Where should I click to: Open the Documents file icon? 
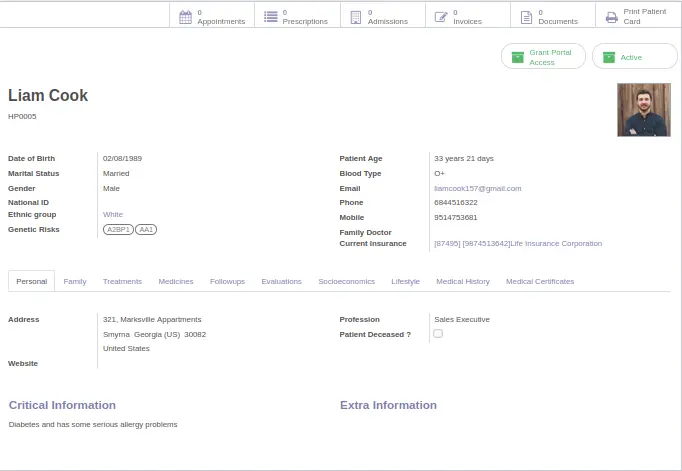point(526,17)
